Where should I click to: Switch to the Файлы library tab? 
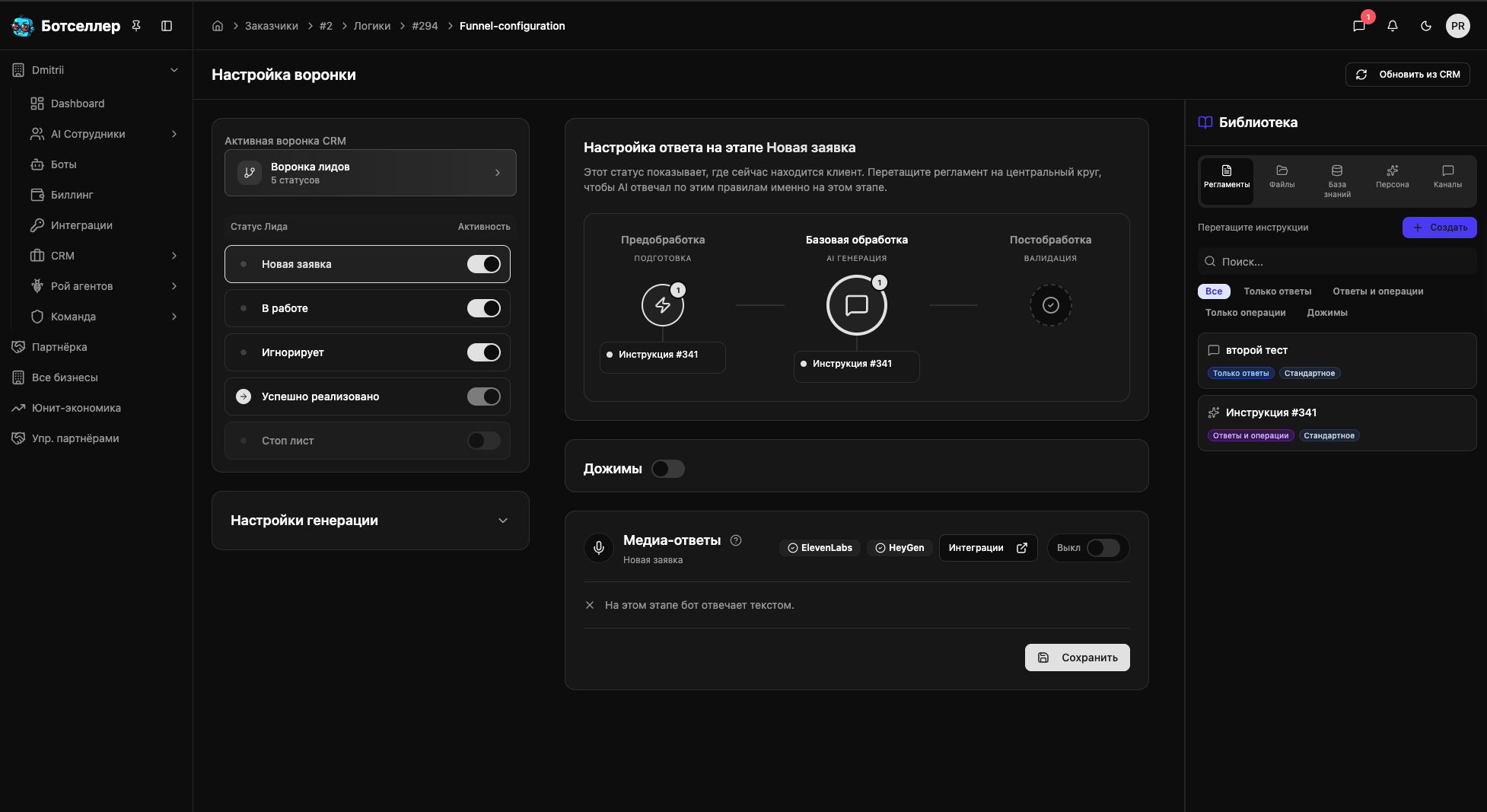click(1282, 181)
